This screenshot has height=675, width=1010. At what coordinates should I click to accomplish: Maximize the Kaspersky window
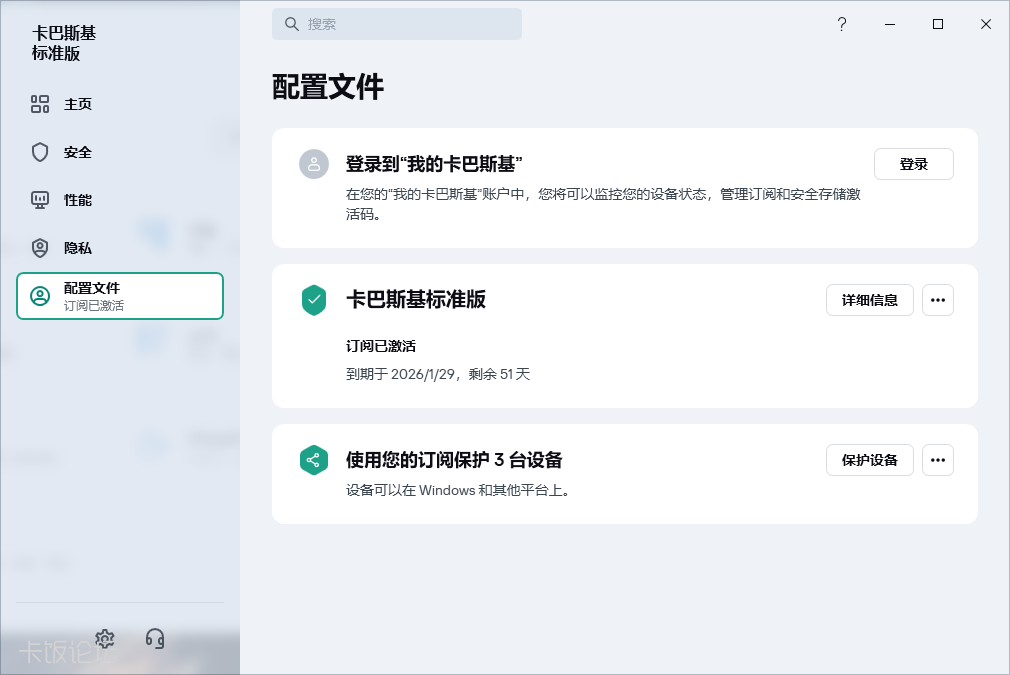pos(938,24)
